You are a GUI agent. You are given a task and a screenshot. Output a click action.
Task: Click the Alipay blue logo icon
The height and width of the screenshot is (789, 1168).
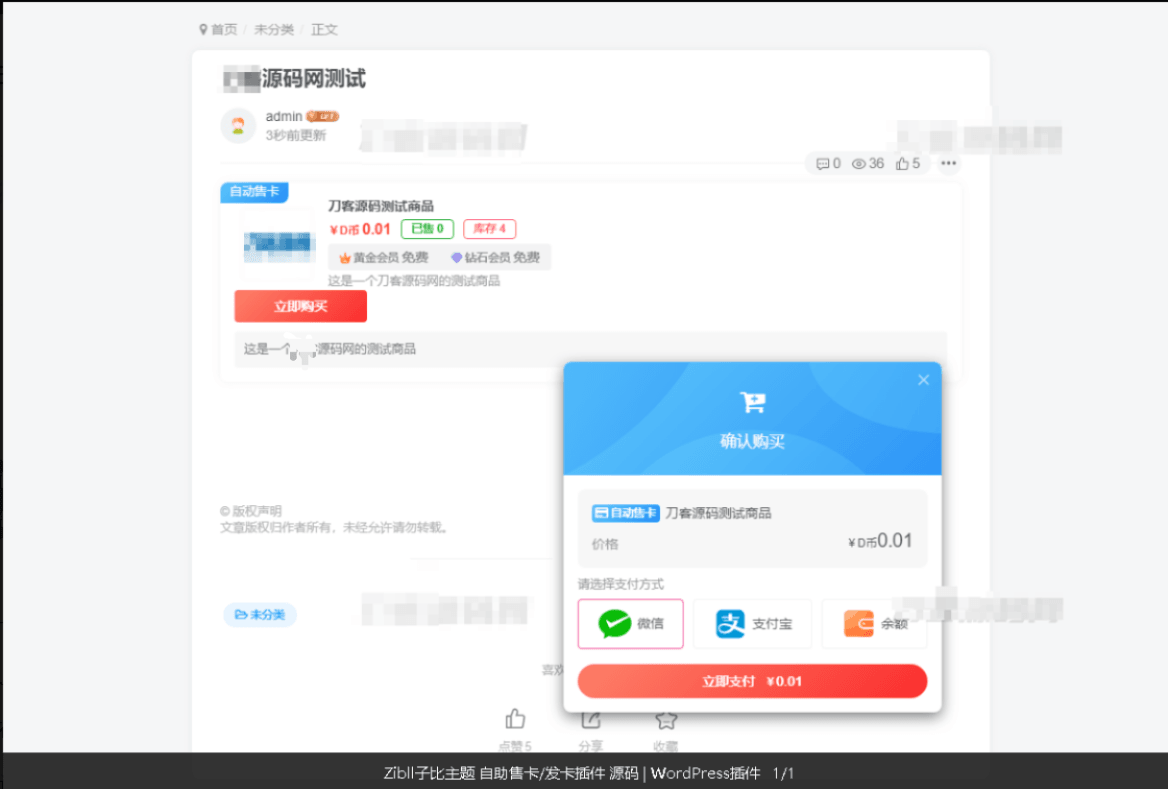[x=730, y=624]
